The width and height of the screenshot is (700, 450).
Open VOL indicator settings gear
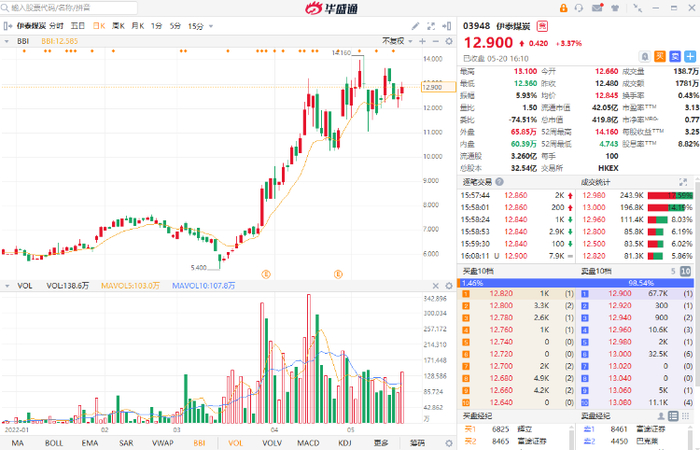(449, 286)
